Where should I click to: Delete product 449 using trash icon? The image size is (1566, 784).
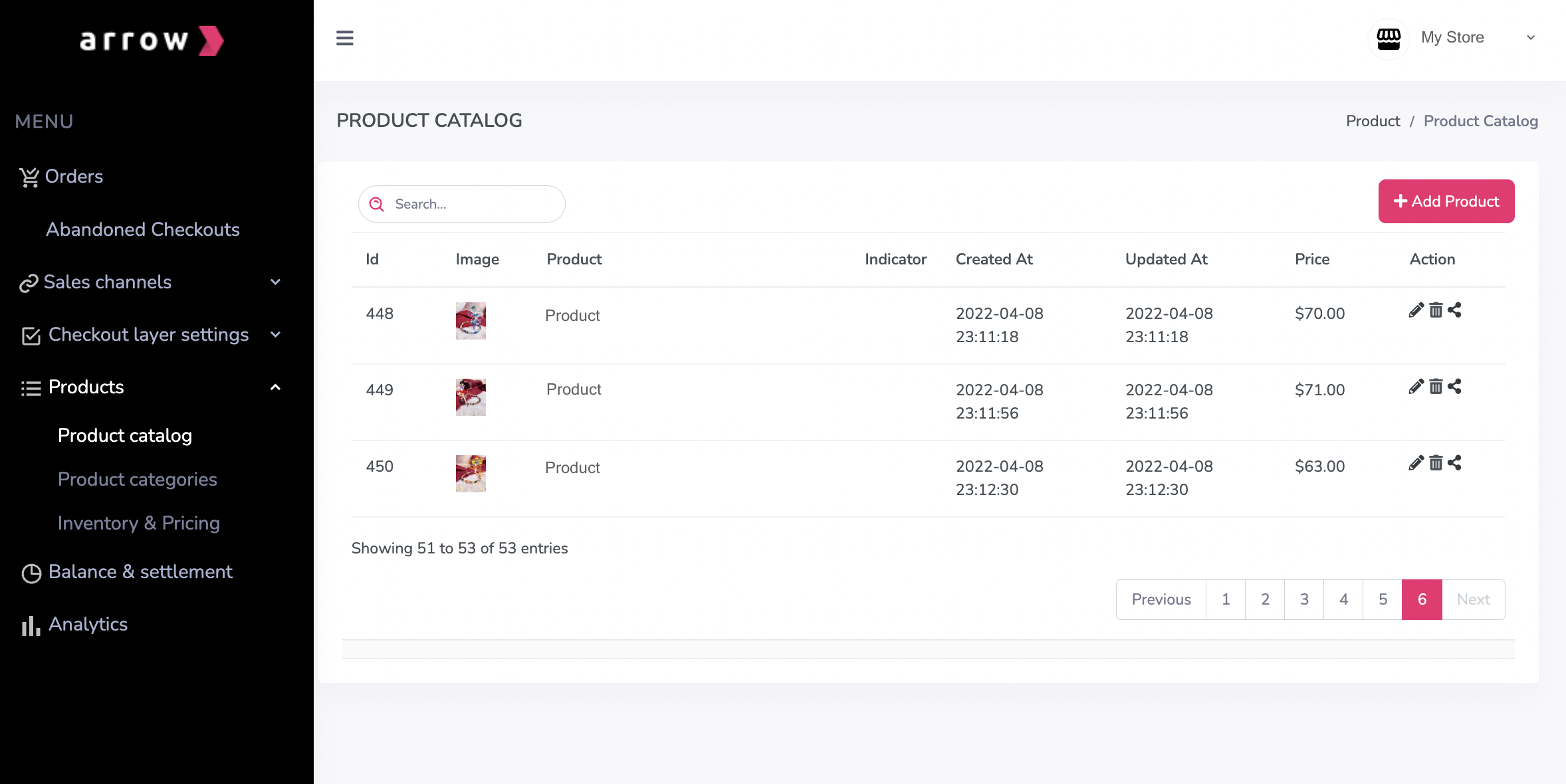pyautogui.click(x=1436, y=387)
